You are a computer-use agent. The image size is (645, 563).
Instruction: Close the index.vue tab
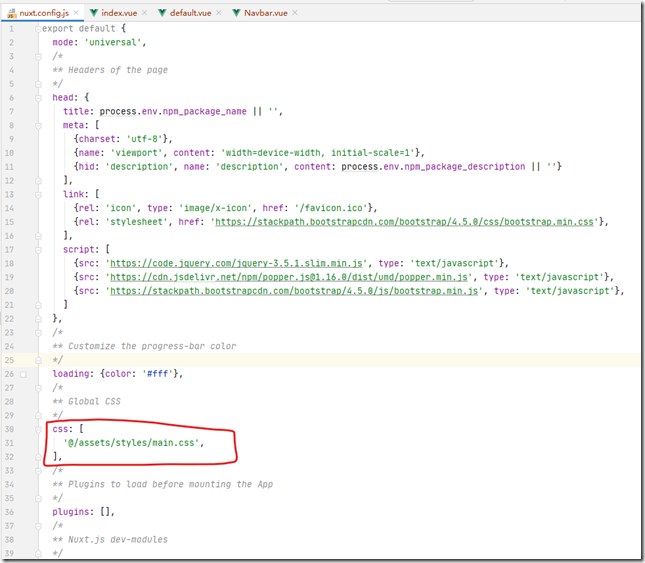[144, 13]
